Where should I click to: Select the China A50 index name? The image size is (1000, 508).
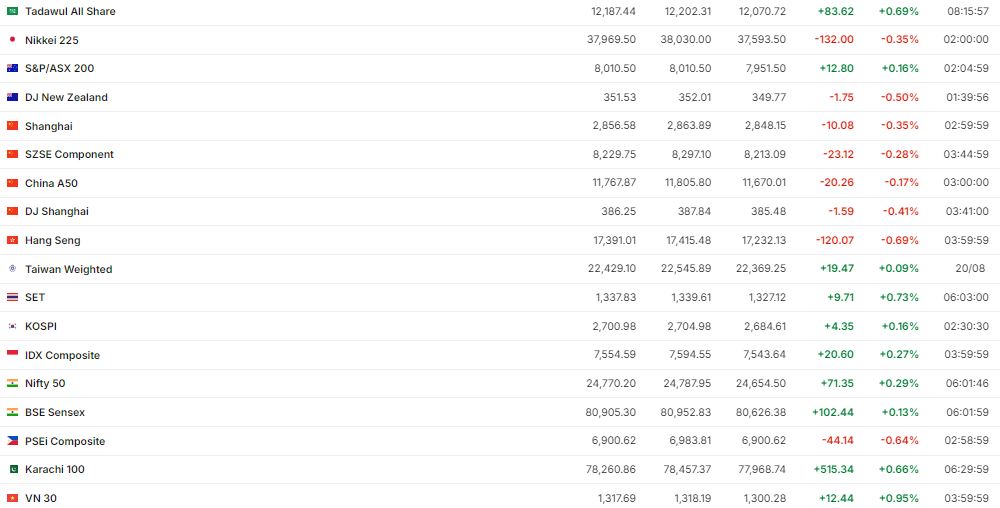tap(51, 183)
